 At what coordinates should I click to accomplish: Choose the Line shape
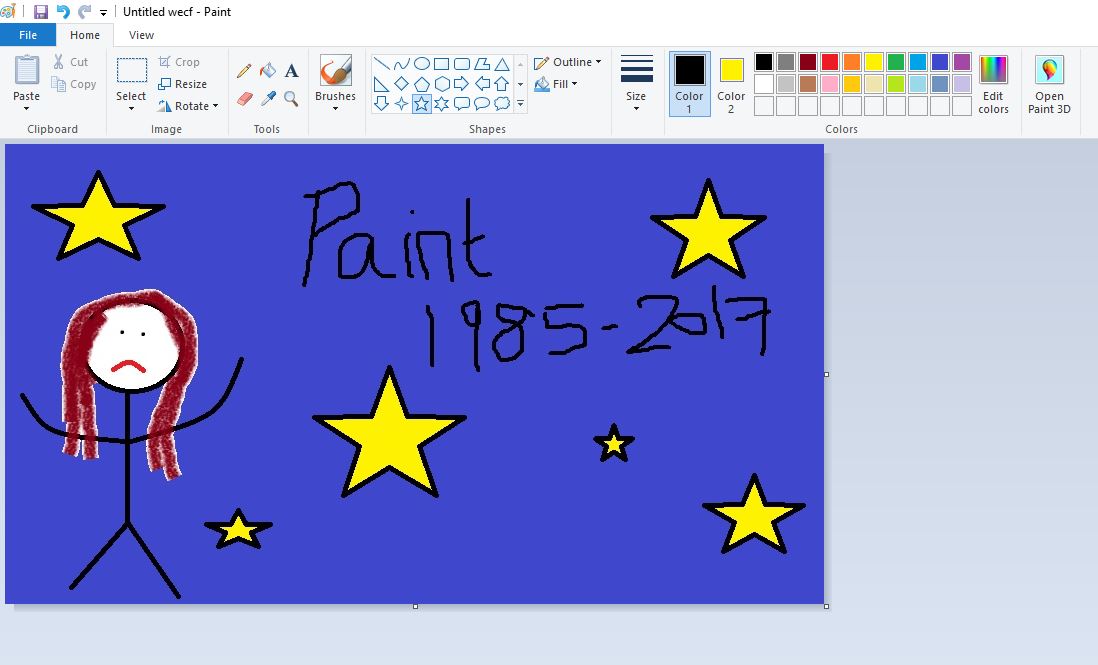382,64
